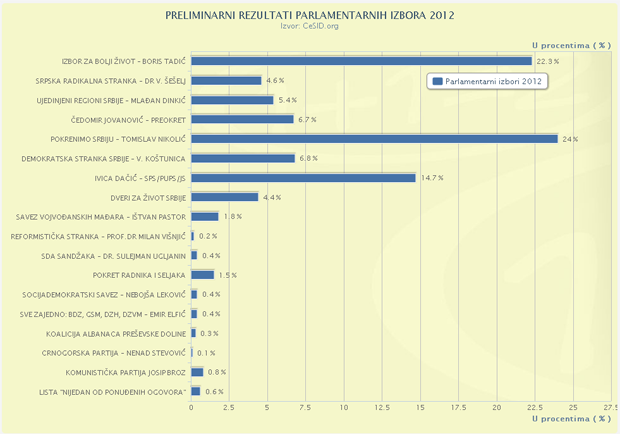Click the 1.5 % value label
Viewport: 620px width, 434px height.
(x=228, y=275)
